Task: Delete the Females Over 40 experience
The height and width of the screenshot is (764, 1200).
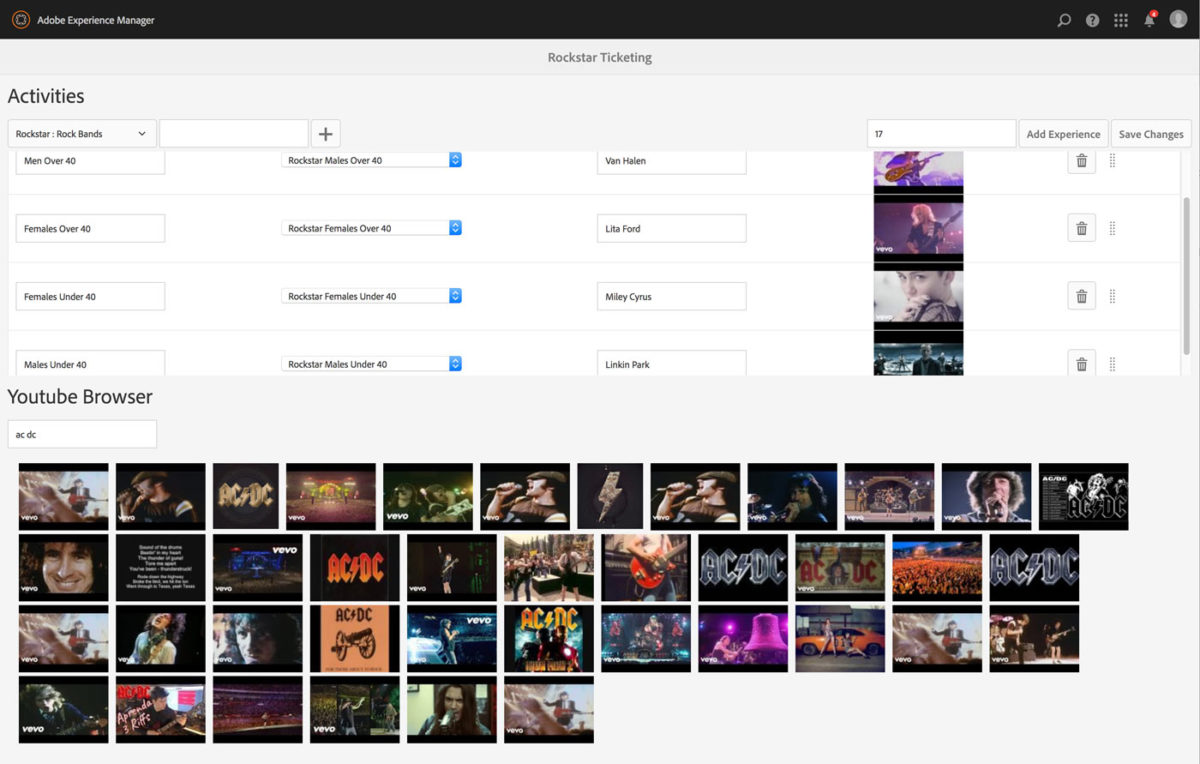Action: (1081, 228)
